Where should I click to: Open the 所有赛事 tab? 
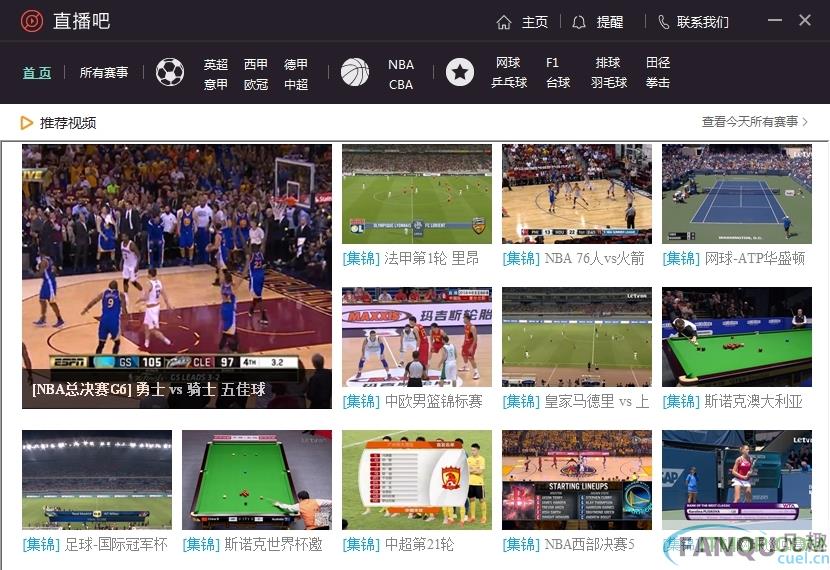pos(104,73)
